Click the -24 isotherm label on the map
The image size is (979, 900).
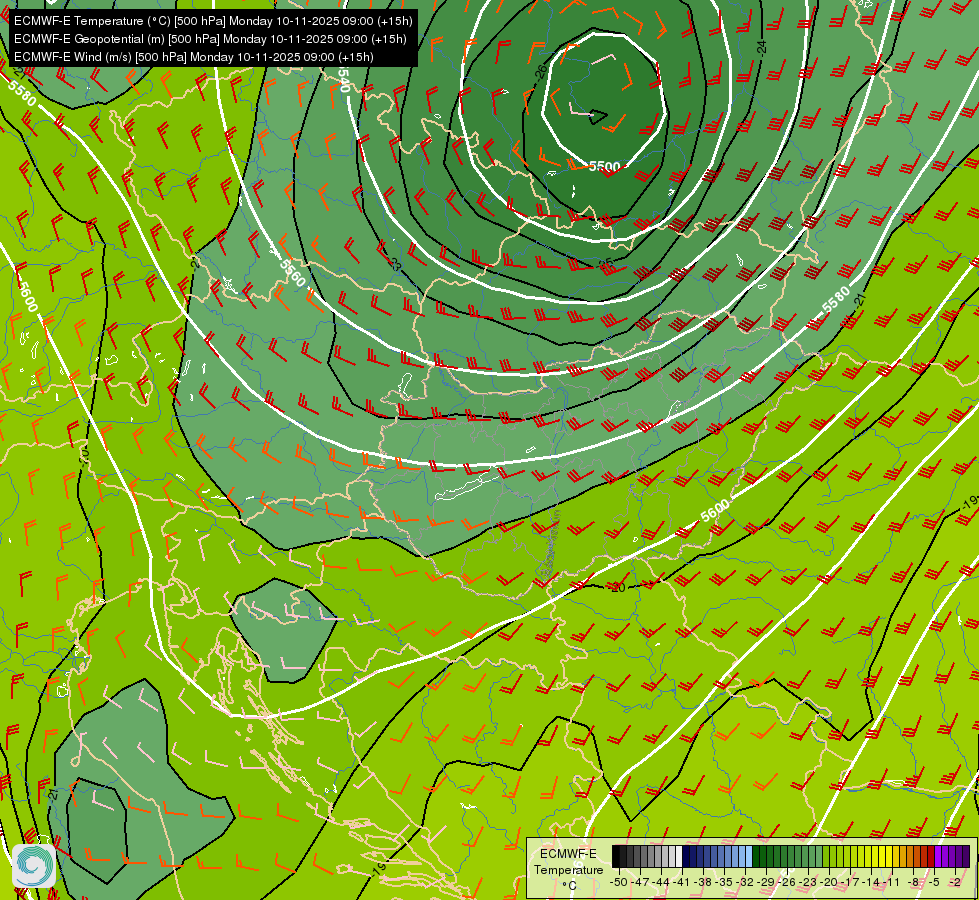(761, 47)
